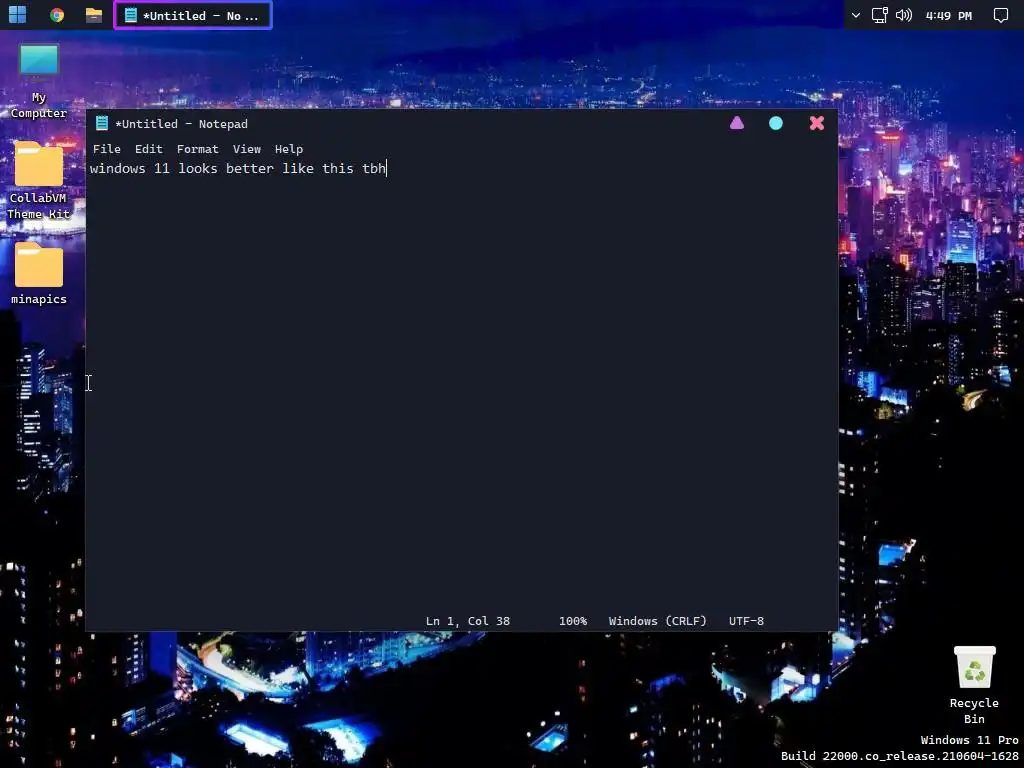This screenshot has height=768, width=1024.
Task: Click the 'Ln 1, Col 38' status entry
Action: [468, 621]
